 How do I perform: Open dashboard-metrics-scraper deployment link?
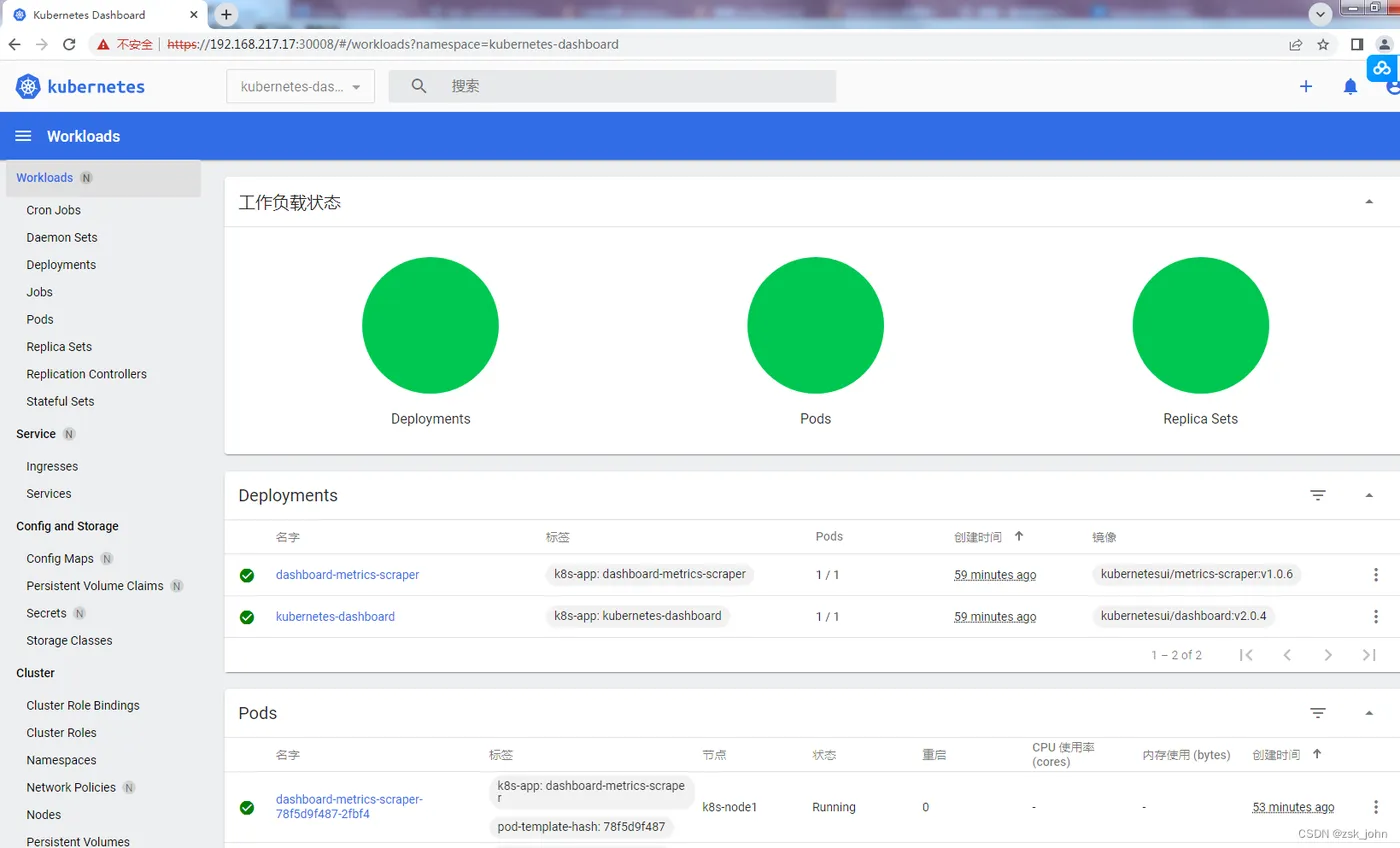(x=347, y=575)
